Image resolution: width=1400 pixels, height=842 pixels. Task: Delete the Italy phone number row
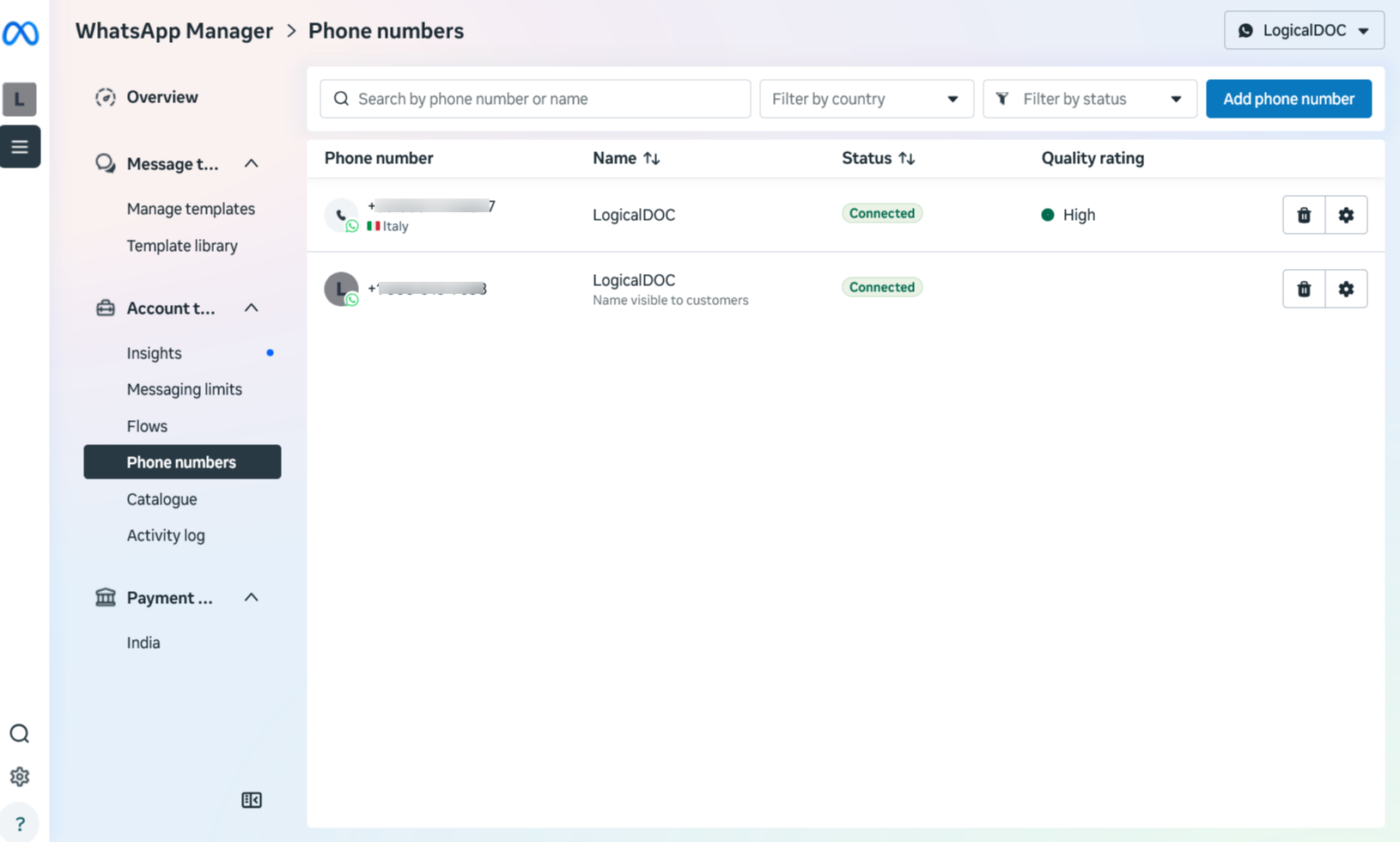(x=1304, y=215)
